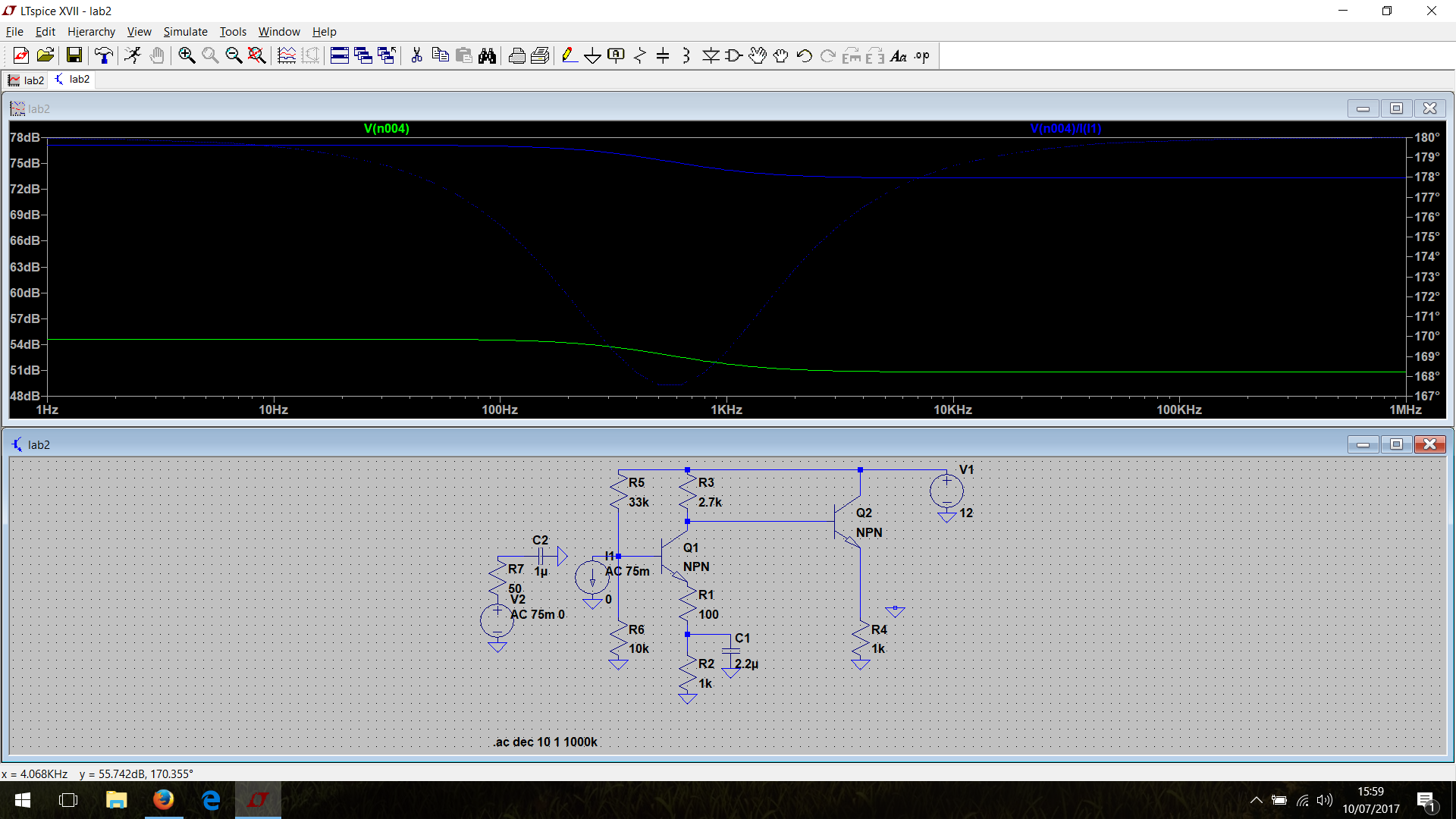The height and width of the screenshot is (819, 1456).
Task: Click the Cut scissors tool
Action: pyautogui.click(x=416, y=55)
